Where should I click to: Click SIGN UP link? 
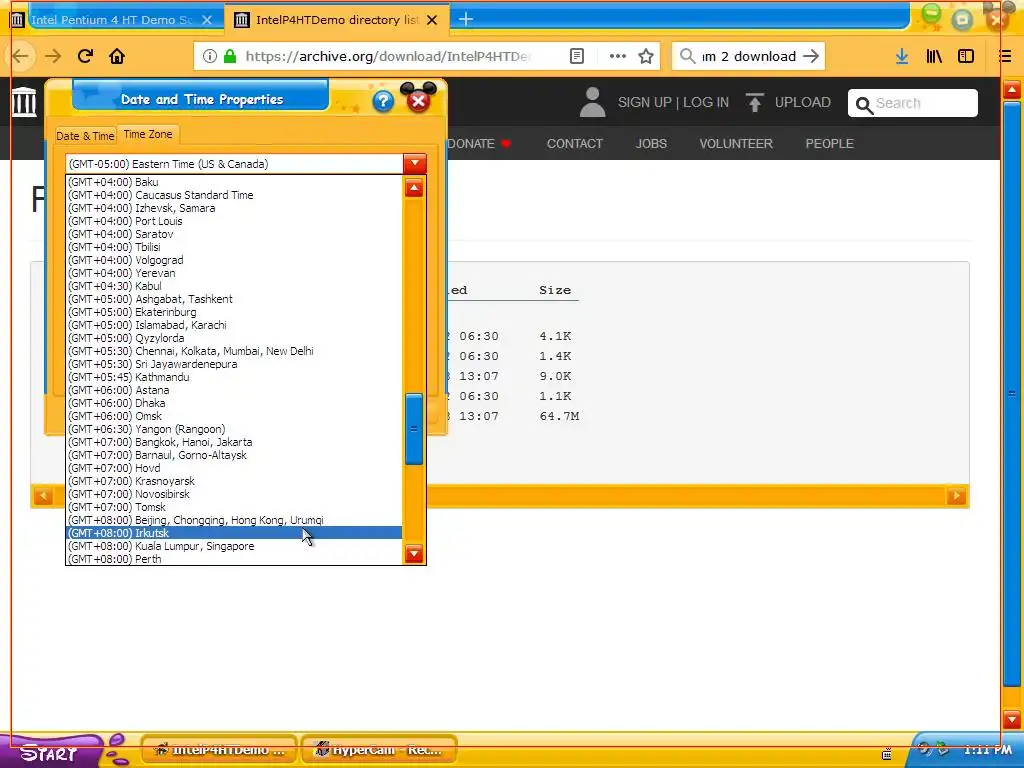click(644, 103)
